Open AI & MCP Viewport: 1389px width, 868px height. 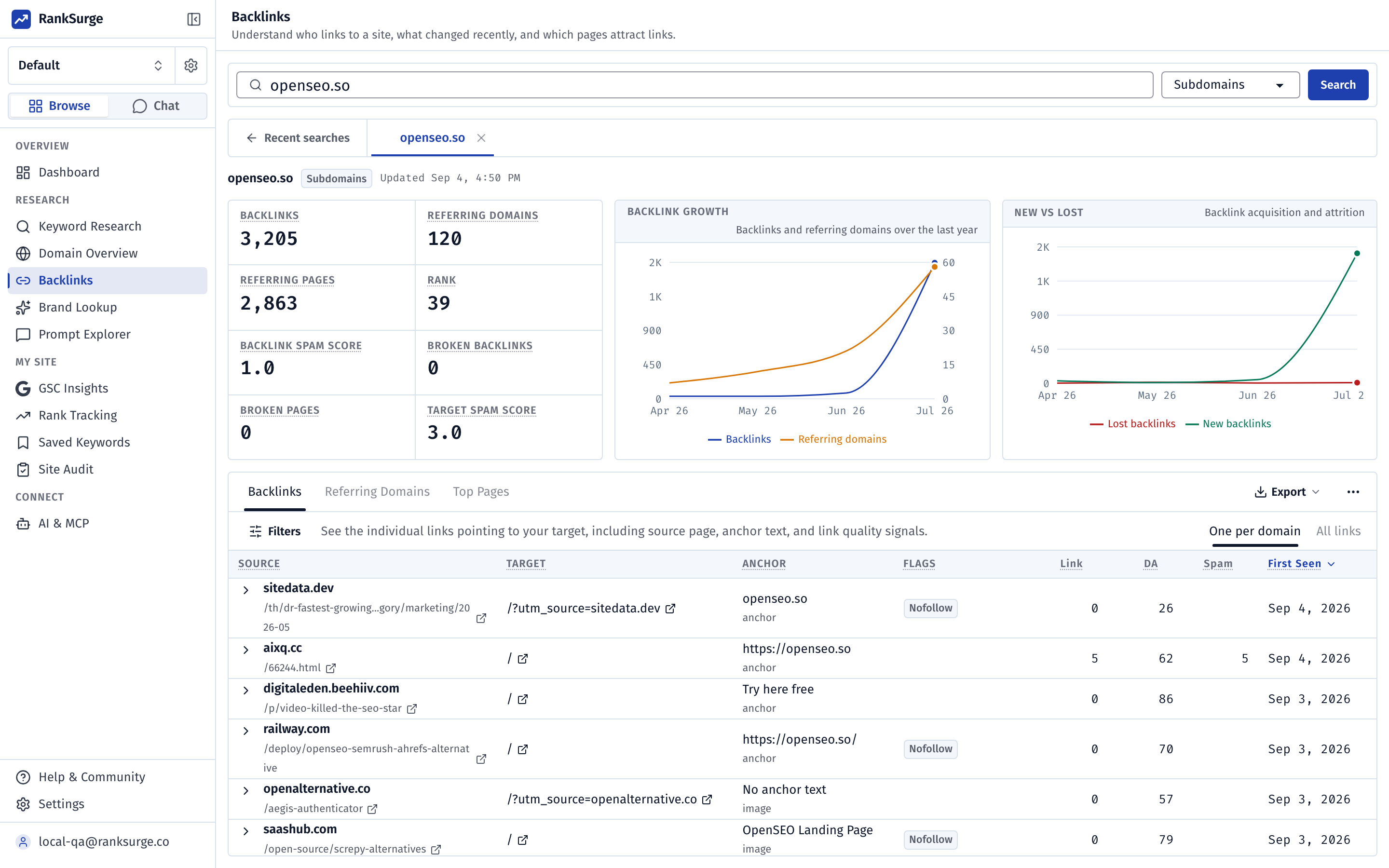point(108,523)
